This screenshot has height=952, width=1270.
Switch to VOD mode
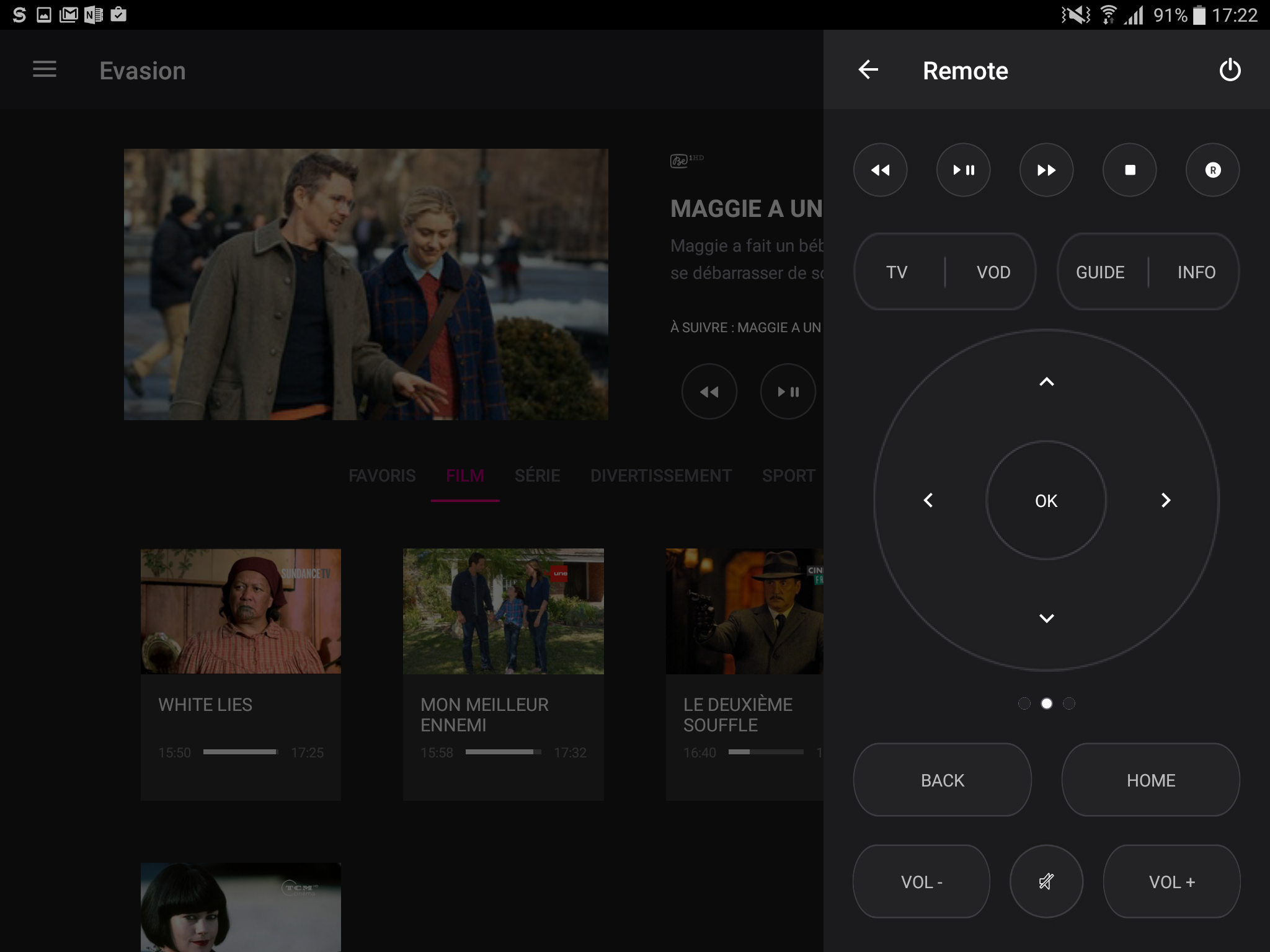pos(993,272)
